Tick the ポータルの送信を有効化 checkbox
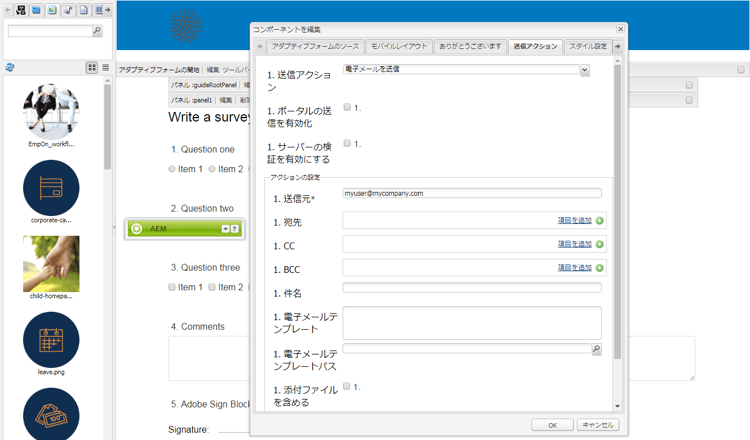750x440 pixels. tap(347, 107)
